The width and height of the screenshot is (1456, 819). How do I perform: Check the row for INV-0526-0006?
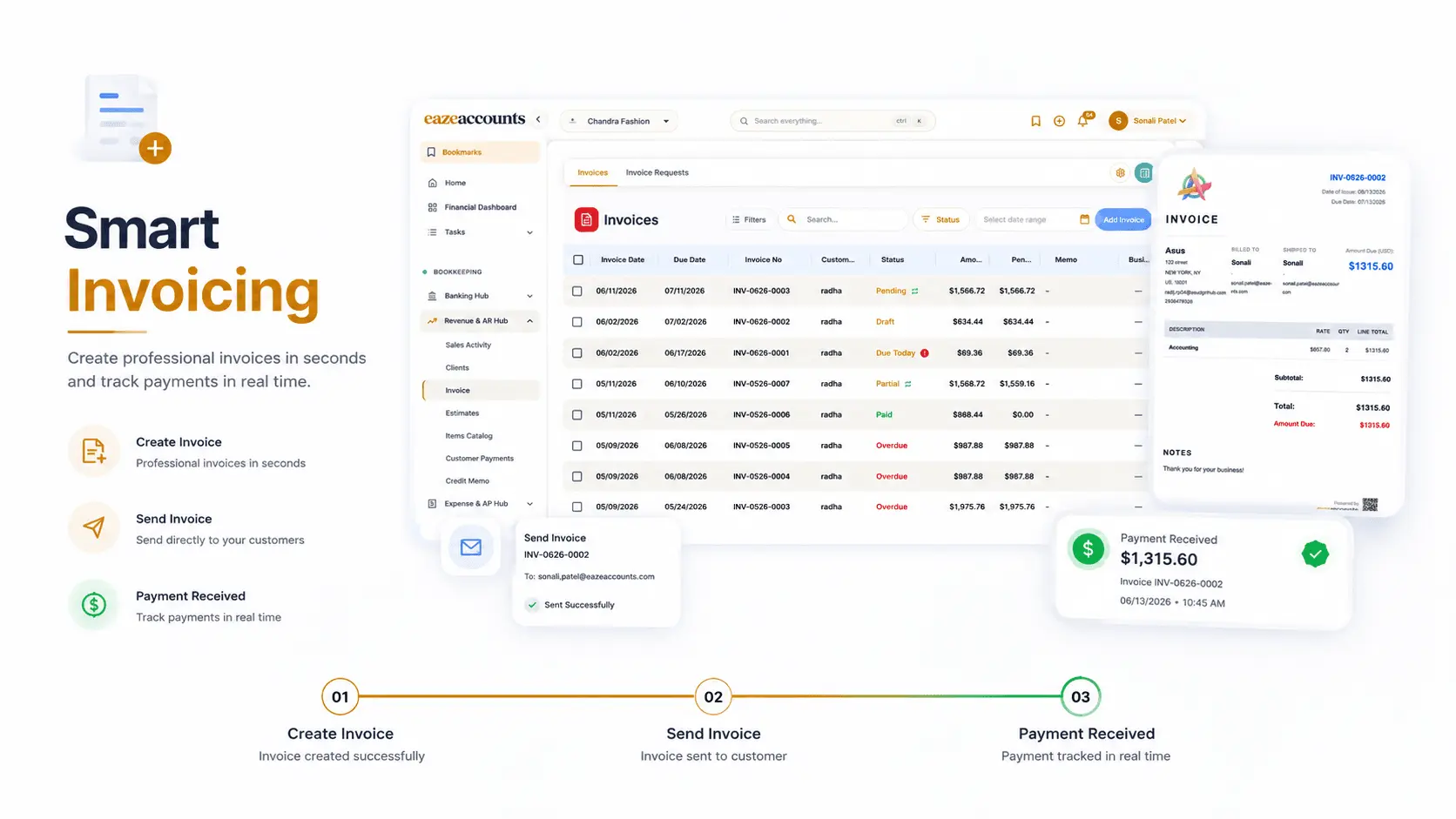click(x=577, y=415)
